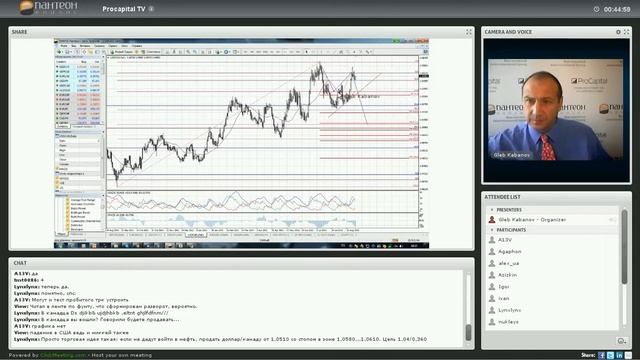Image resolution: width=640 pixels, height=360 pixels.
Task: Select participant Azizkin
Action: coord(553,275)
